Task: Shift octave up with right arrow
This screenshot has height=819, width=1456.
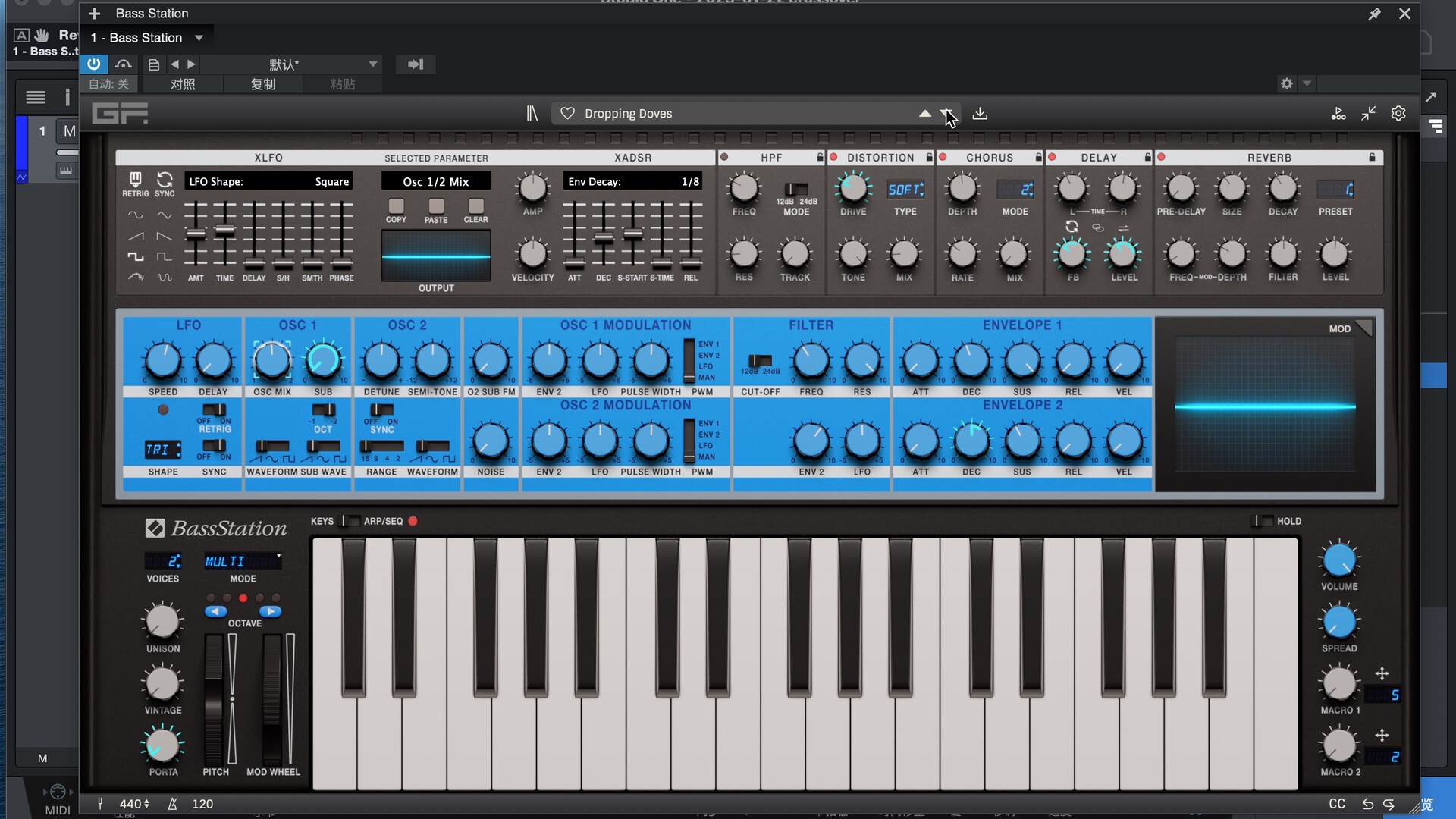Action: [x=270, y=611]
